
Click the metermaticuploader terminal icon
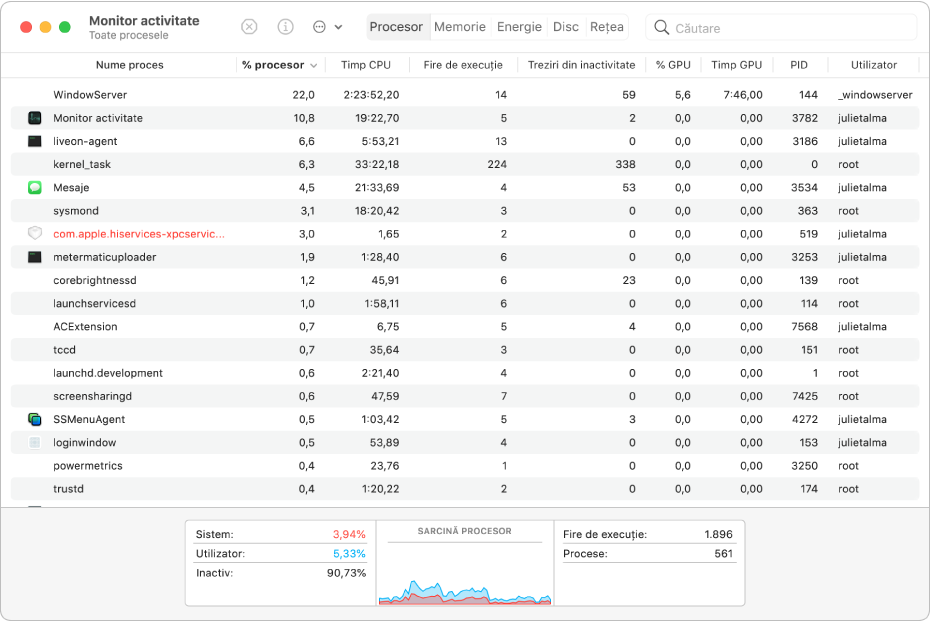tap(35, 257)
